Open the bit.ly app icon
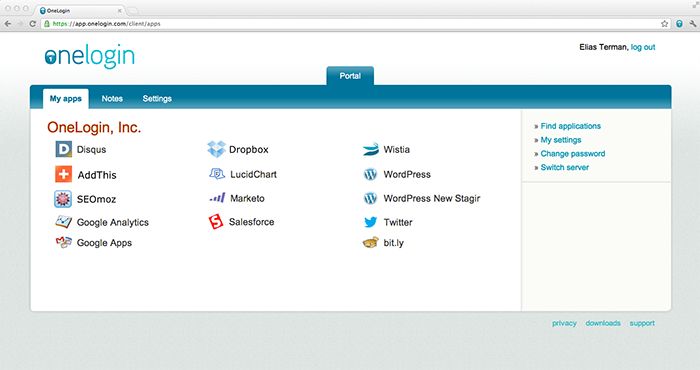The height and width of the screenshot is (370, 700). coord(371,243)
